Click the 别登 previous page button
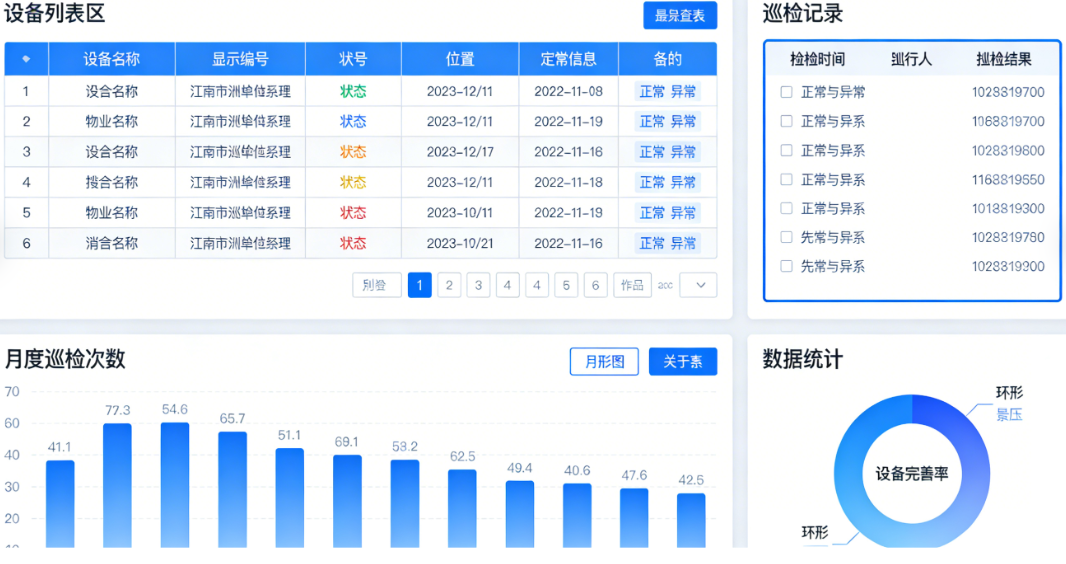 pos(376,285)
